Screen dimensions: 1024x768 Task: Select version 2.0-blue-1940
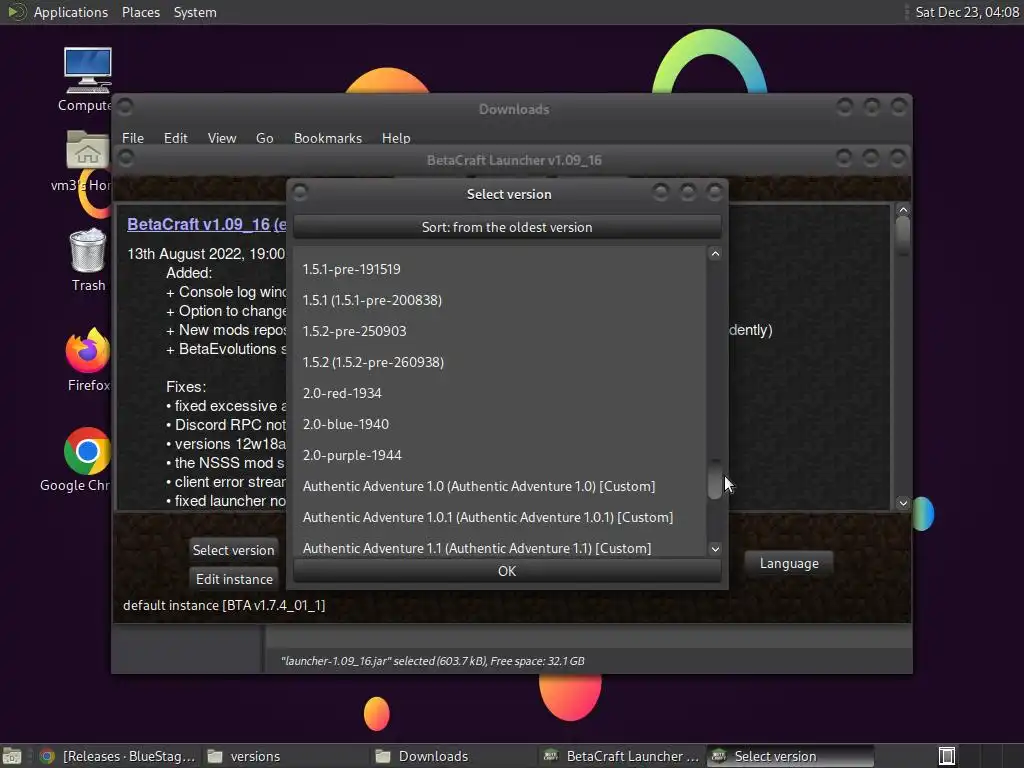(x=500, y=424)
